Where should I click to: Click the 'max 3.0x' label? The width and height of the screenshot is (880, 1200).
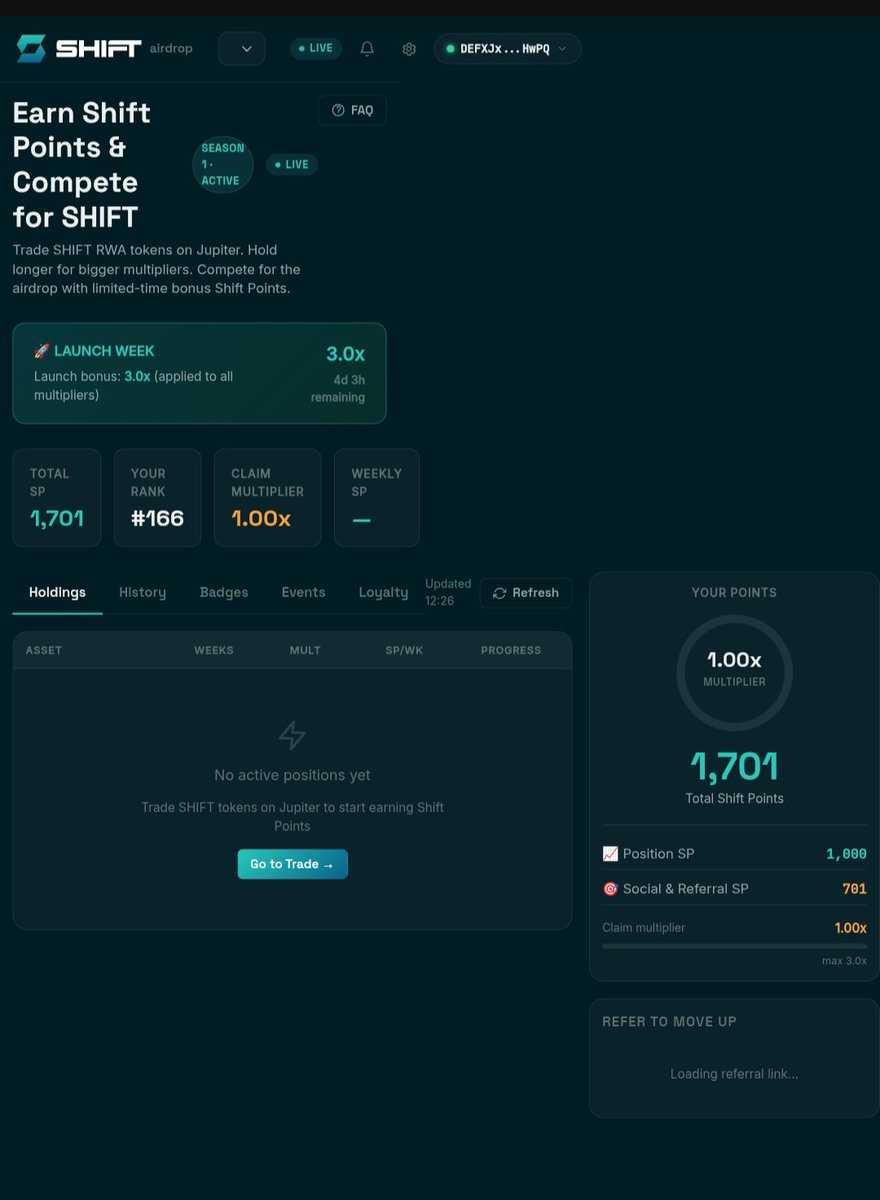tap(844, 961)
